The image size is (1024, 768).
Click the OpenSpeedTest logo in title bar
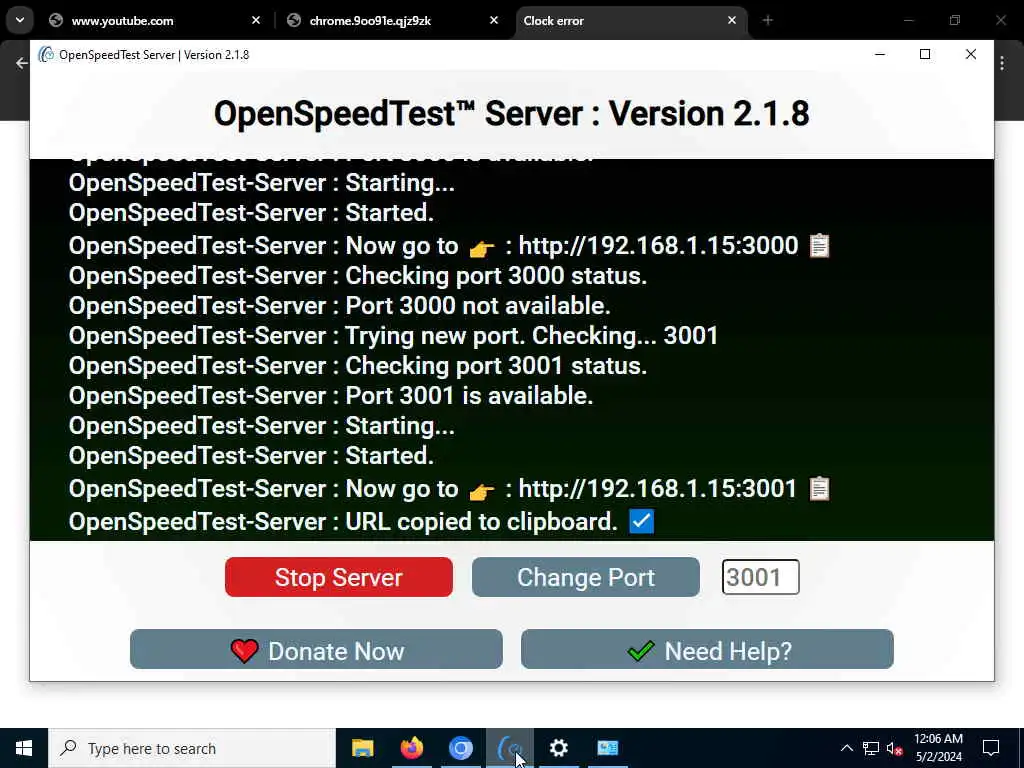(x=46, y=55)
